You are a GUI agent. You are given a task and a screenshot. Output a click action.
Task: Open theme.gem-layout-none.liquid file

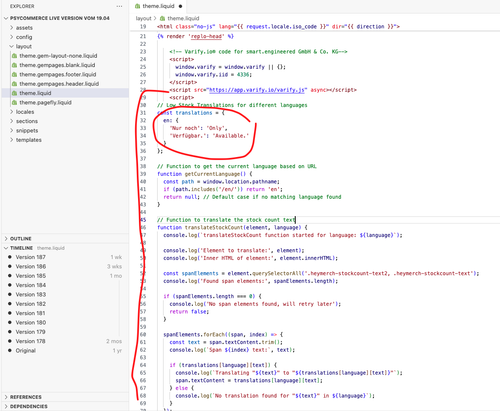[x=58, y=56]
